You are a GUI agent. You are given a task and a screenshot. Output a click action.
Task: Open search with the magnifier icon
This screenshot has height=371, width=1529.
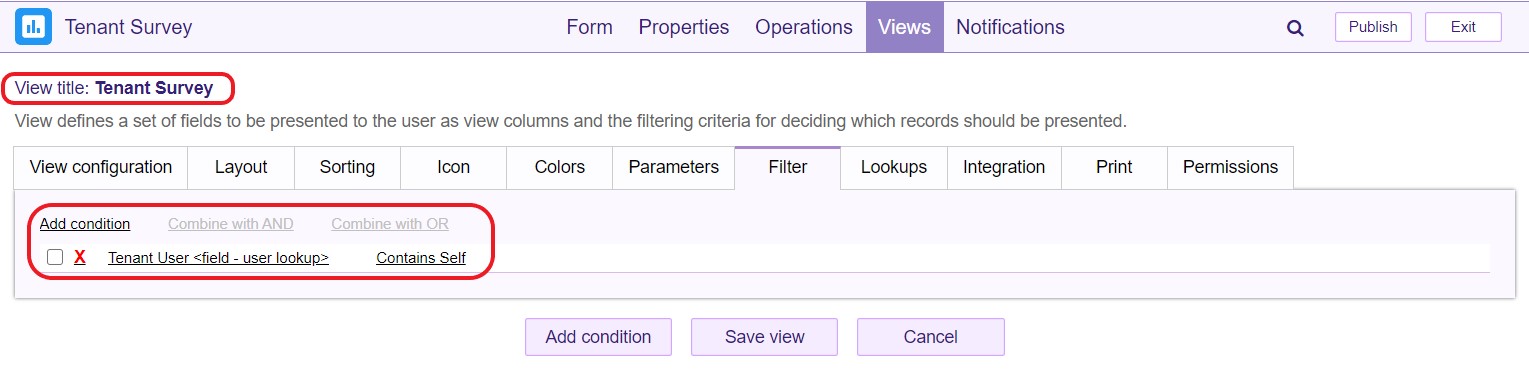(1295, 28)
